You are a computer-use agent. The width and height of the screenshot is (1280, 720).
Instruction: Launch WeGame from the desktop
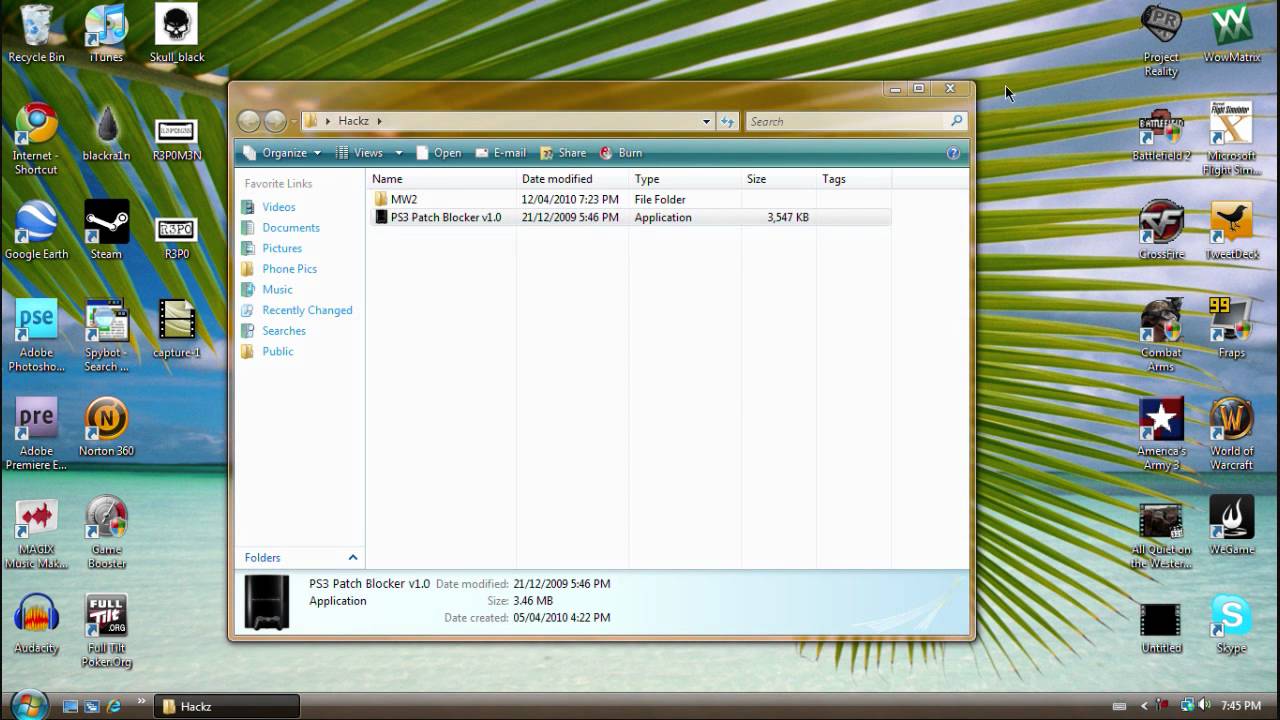[1231, 526]
